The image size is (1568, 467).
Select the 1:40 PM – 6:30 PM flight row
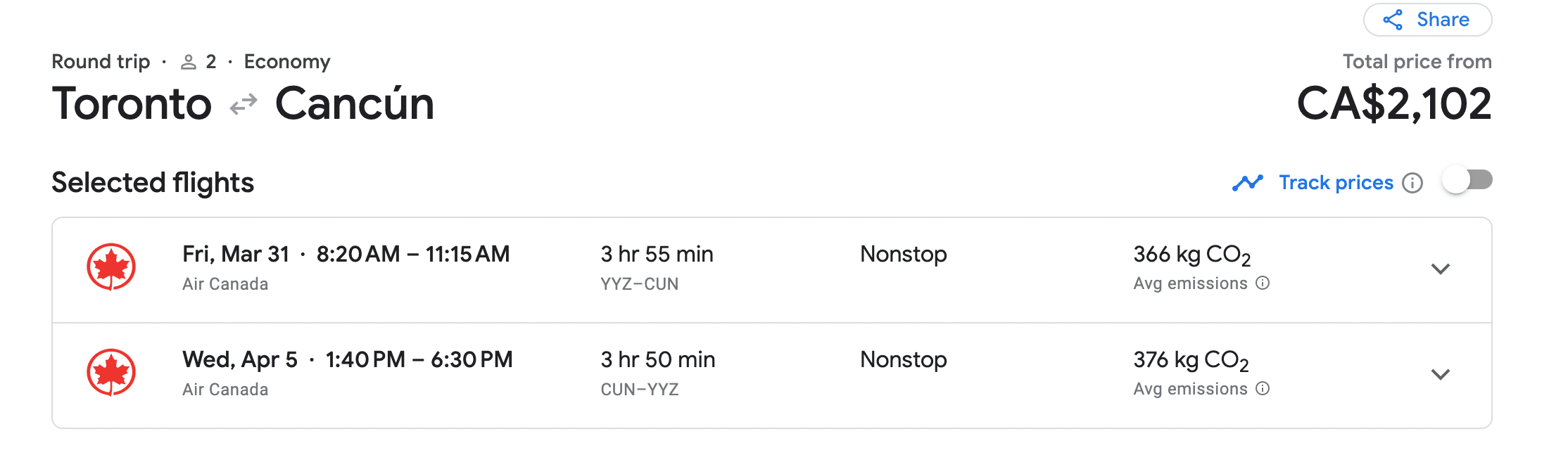[772, 376]
